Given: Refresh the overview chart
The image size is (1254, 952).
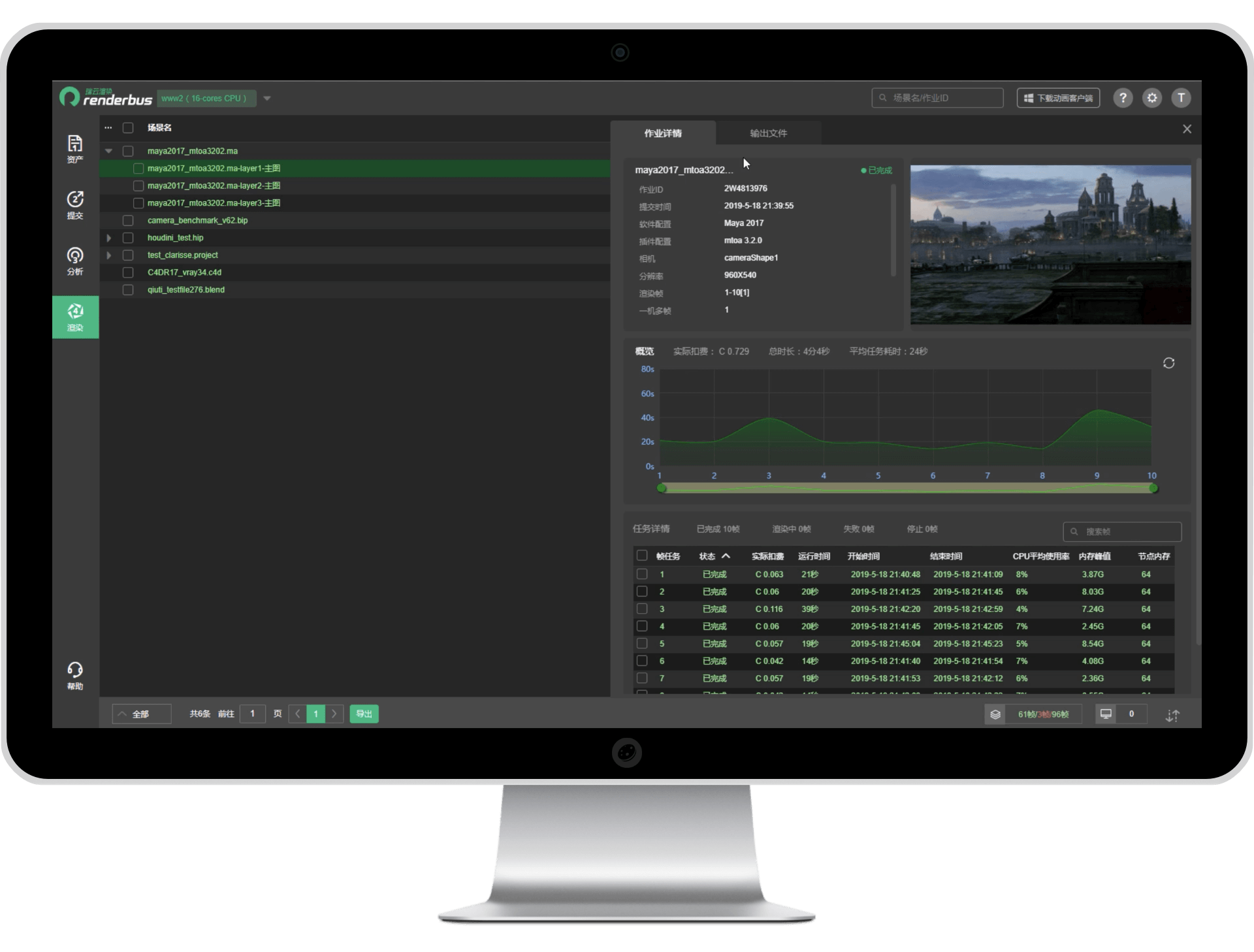Looking at the screenshot, I should point(1168,363).
